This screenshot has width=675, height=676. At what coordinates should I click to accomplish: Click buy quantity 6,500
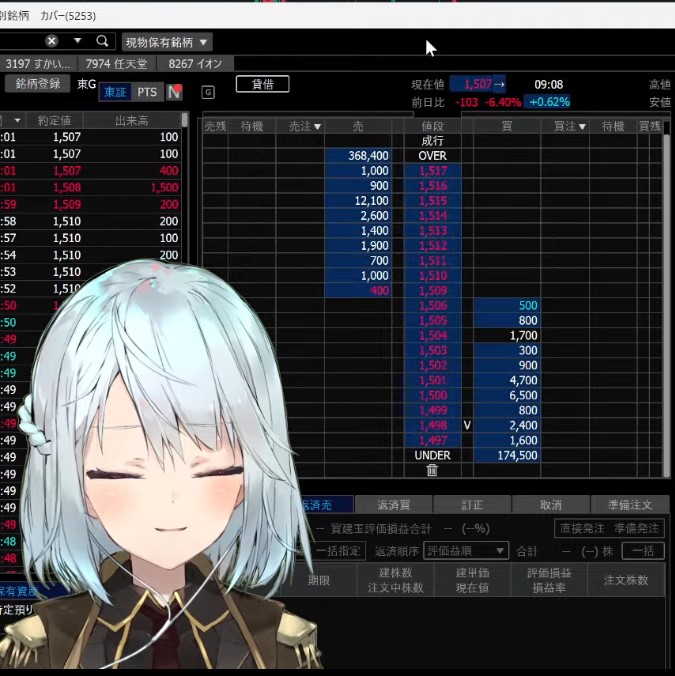click(x=507, y=395)
